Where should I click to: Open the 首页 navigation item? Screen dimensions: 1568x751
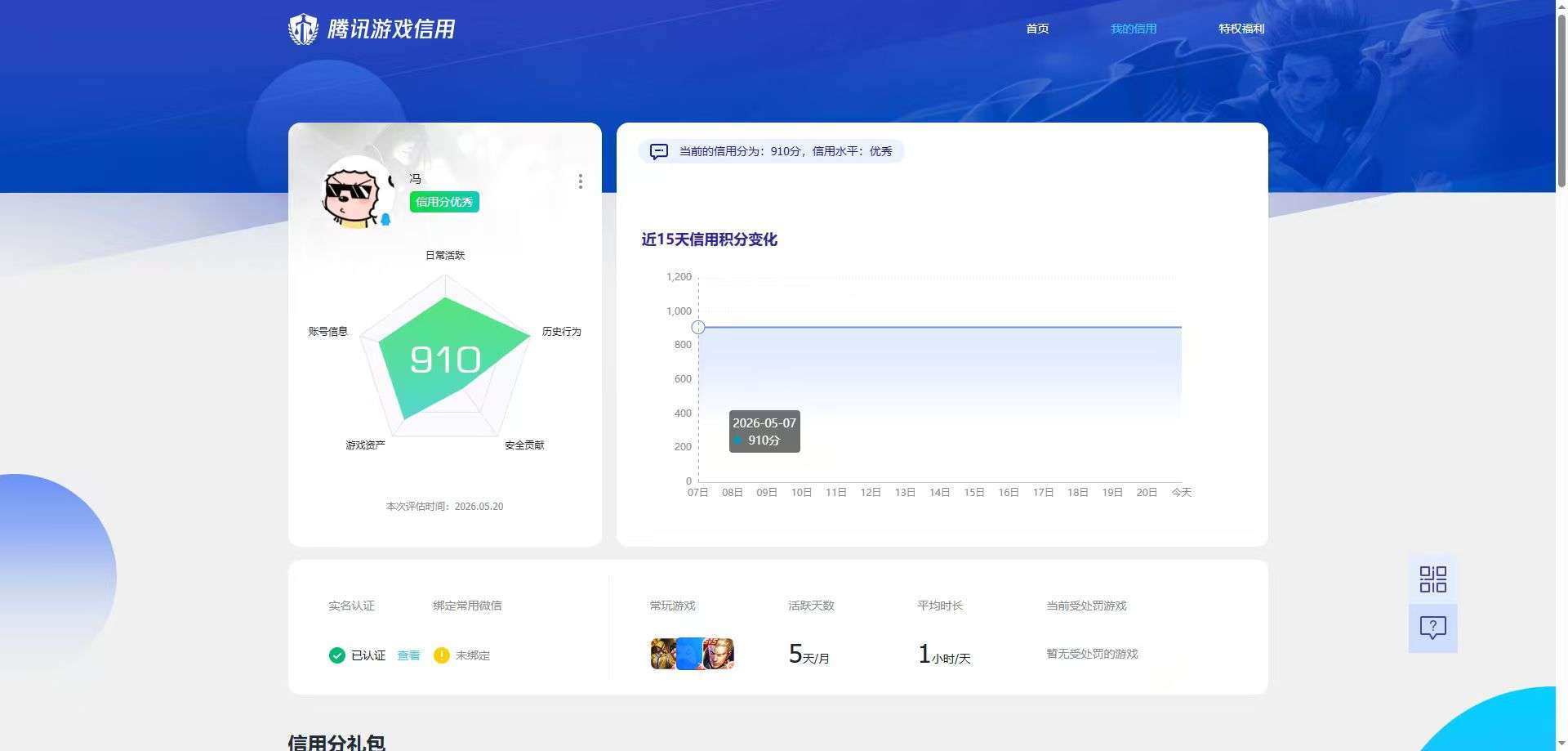(1037, 29)
